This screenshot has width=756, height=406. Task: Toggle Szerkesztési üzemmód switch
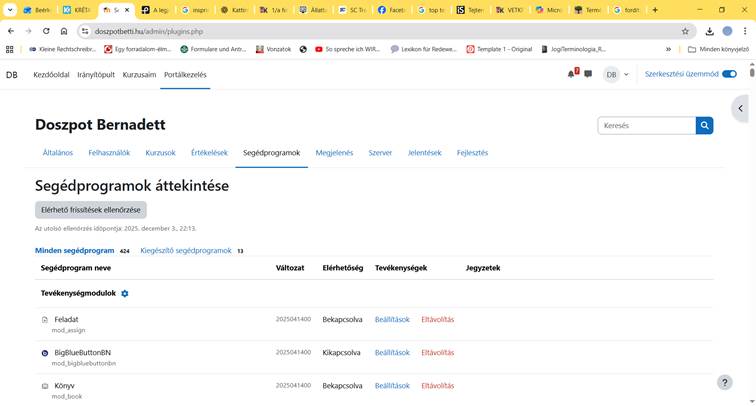pos(729,74)
